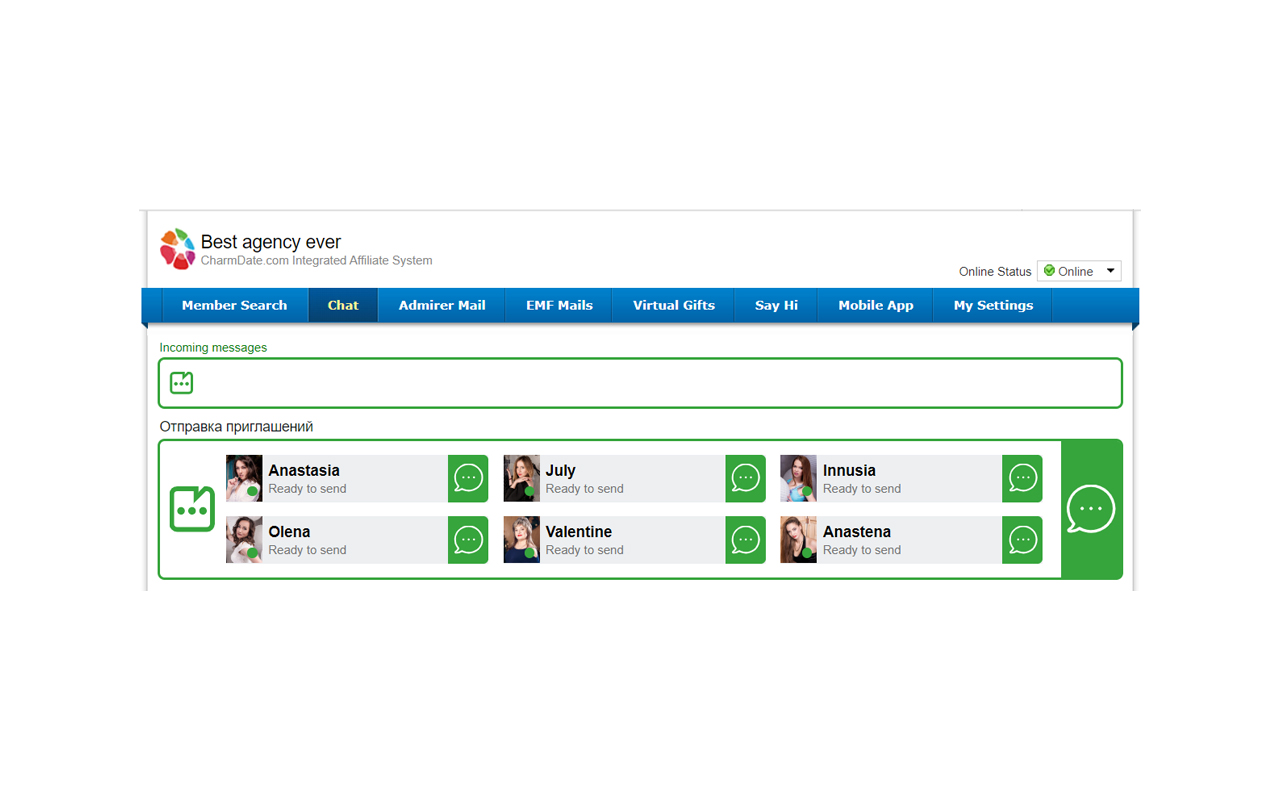Click the chat bubble icon next to Olena
1280x800 pixels.
point(468,540)
